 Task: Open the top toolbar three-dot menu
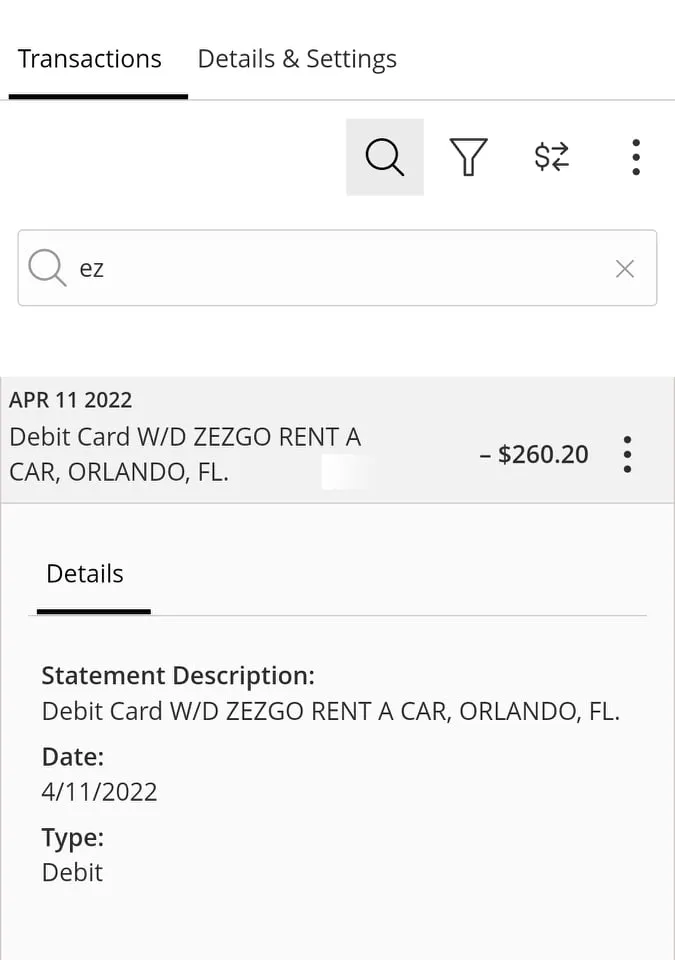click(x=636, y=157)
